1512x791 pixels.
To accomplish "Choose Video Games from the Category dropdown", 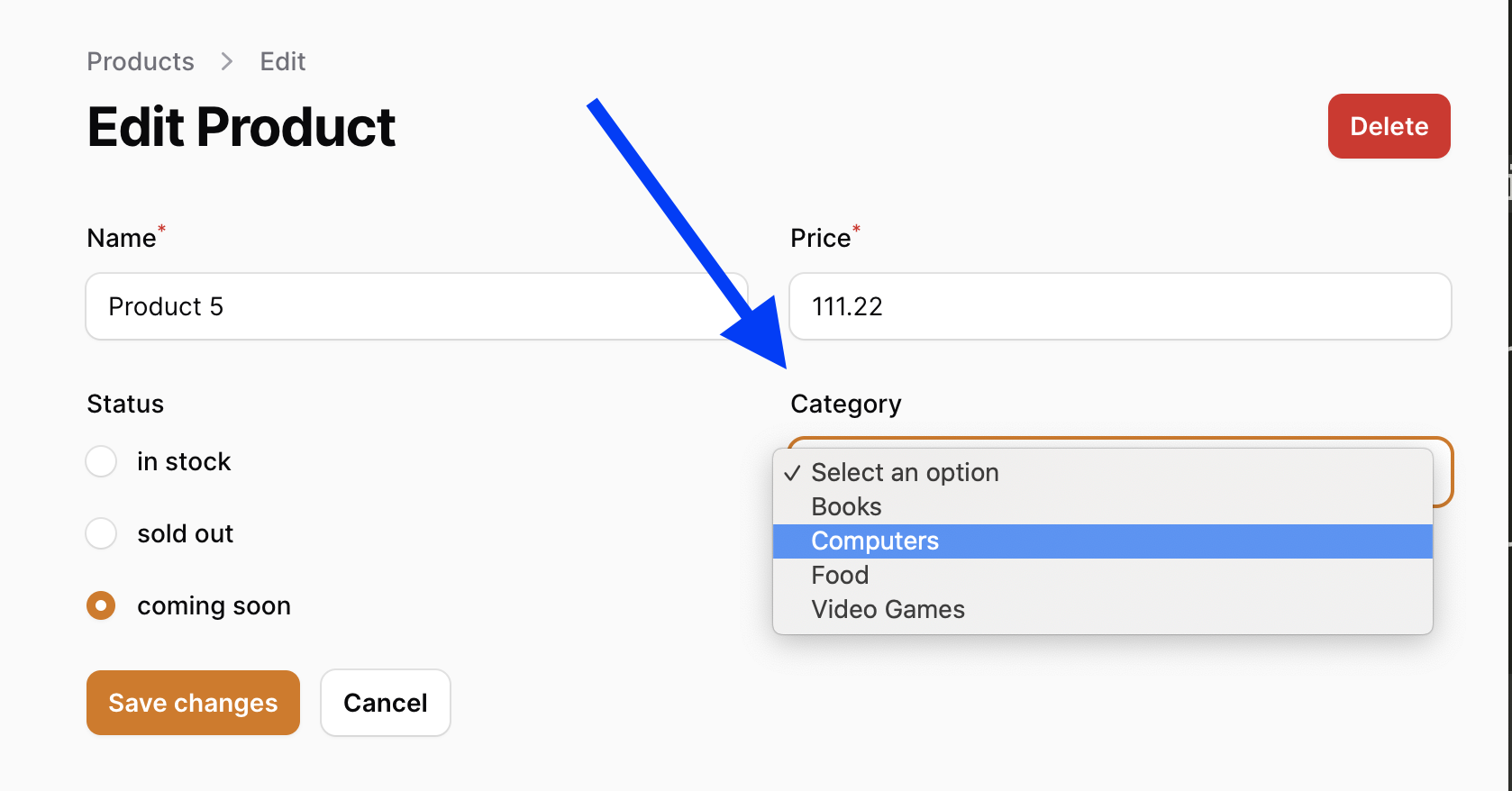I will pos(1103,609).
